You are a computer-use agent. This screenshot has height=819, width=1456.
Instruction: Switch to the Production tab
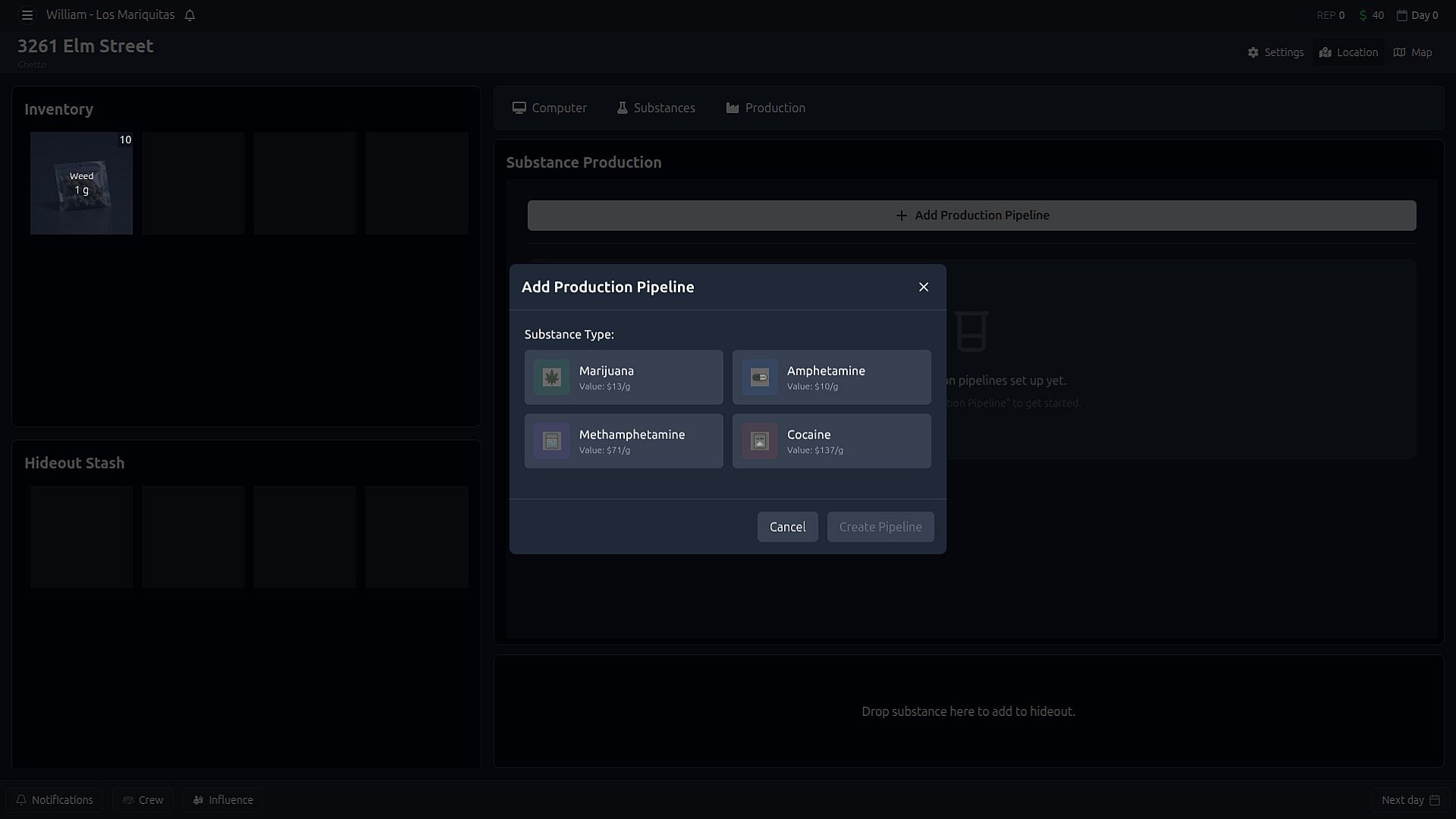(x=765, y=108)
